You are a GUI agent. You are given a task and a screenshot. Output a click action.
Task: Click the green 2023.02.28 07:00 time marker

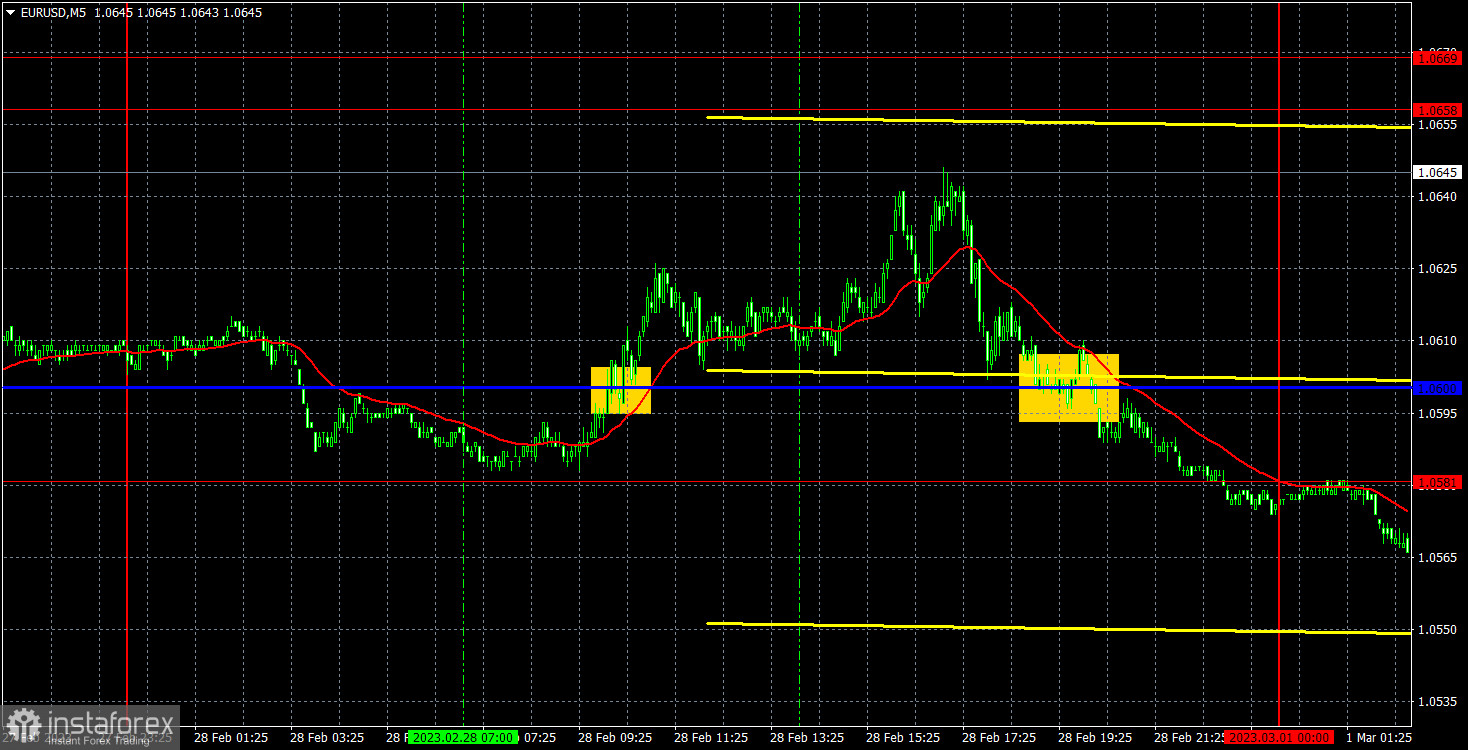464,737
